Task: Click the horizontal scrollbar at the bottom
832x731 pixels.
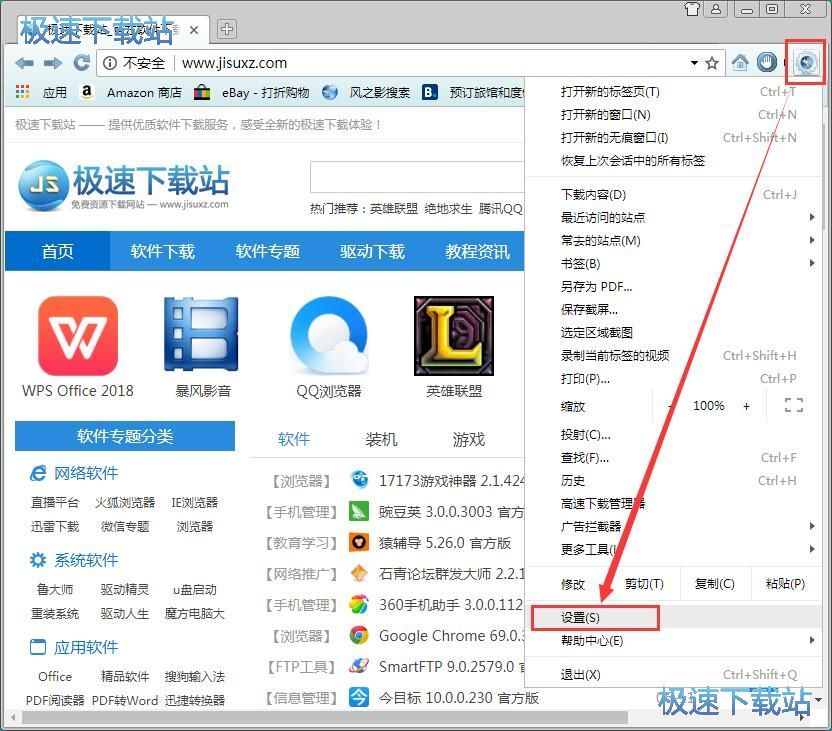Action: pos(325,718)
